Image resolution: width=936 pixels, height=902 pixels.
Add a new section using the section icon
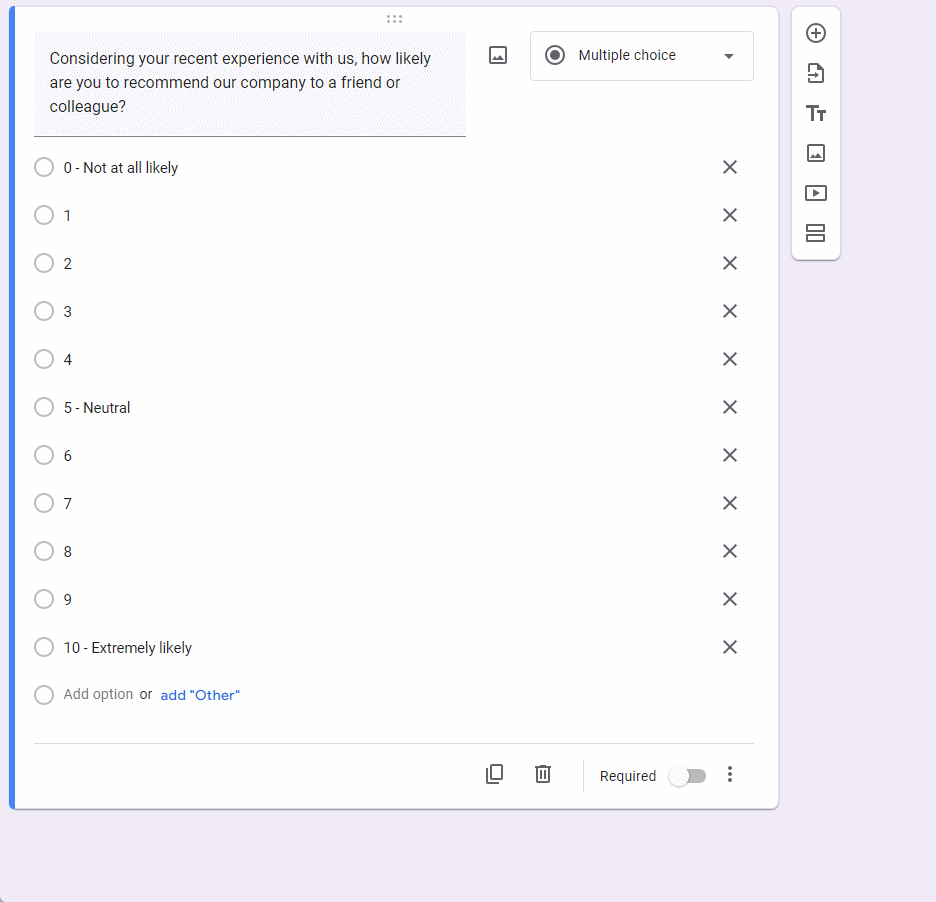(x=816, y=233)
